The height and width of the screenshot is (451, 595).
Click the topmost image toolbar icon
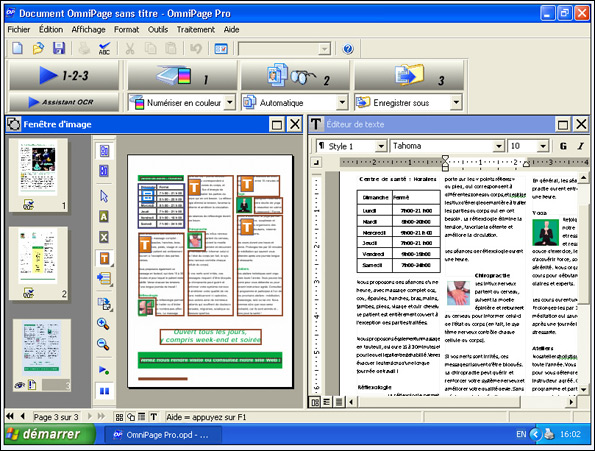[104, 151]
